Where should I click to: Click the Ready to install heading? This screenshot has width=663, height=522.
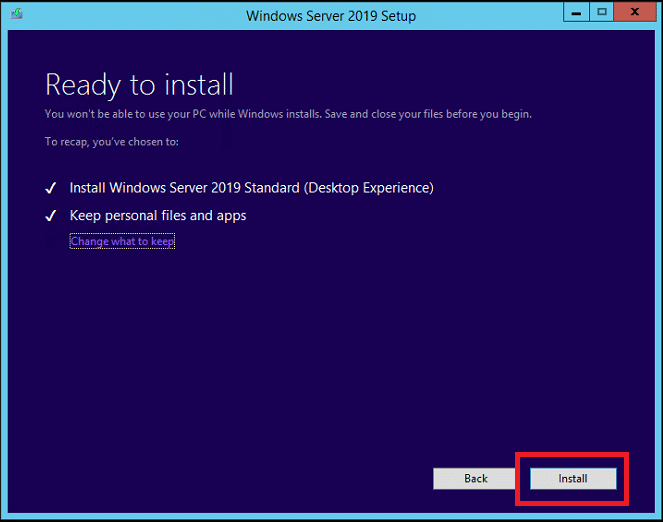click(140, 85)
